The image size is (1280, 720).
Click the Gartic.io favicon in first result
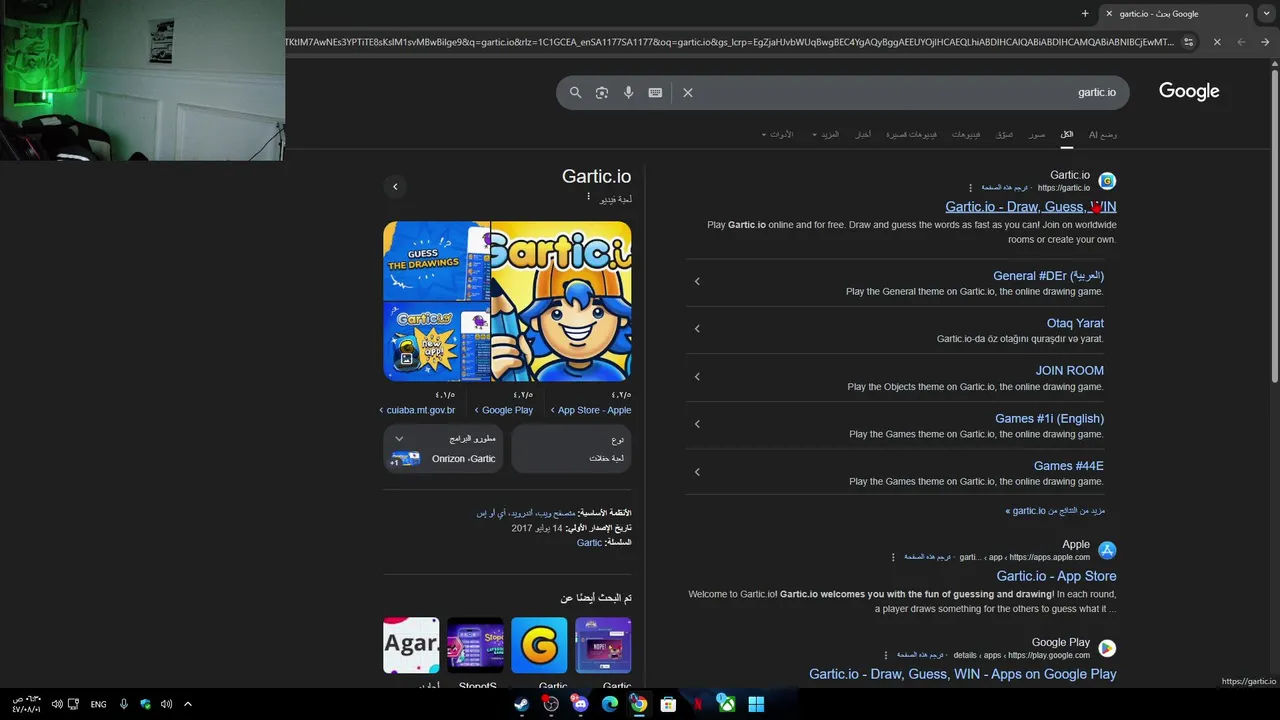[1107, 181]
